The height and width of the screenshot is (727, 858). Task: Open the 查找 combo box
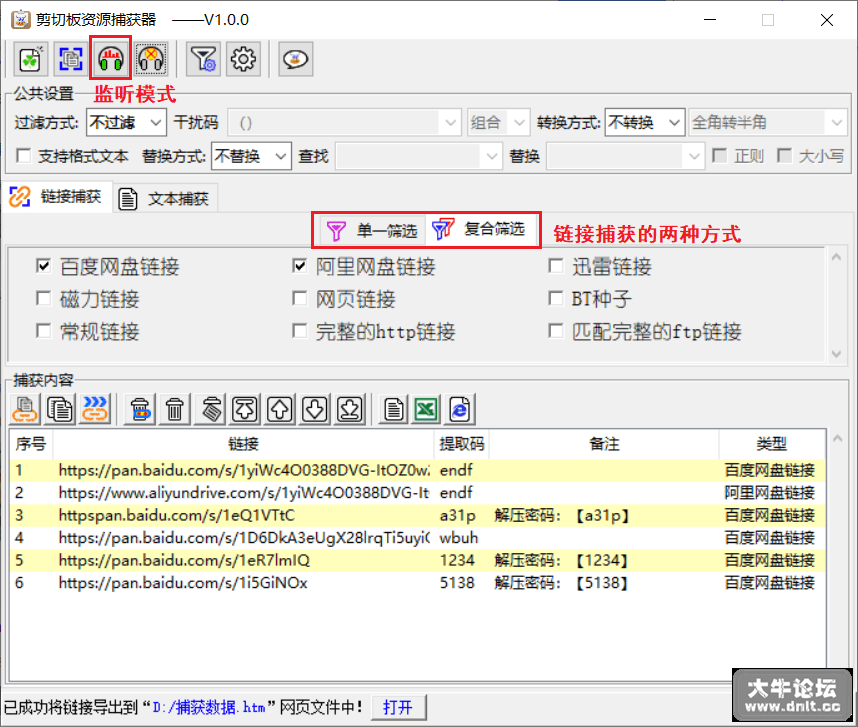coord(419,156)
